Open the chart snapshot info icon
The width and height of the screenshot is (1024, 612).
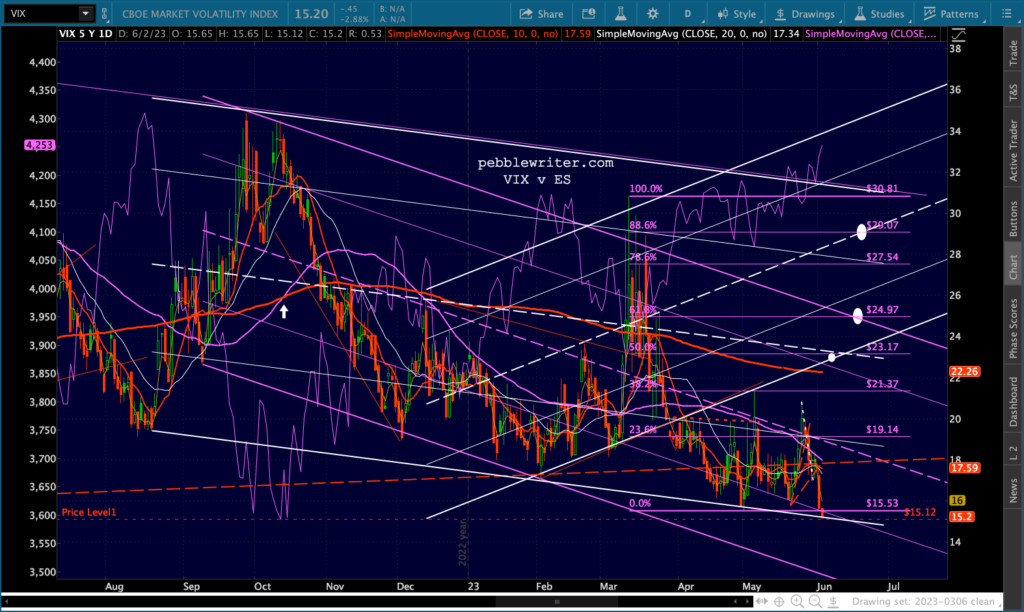[x=589, y=14]
